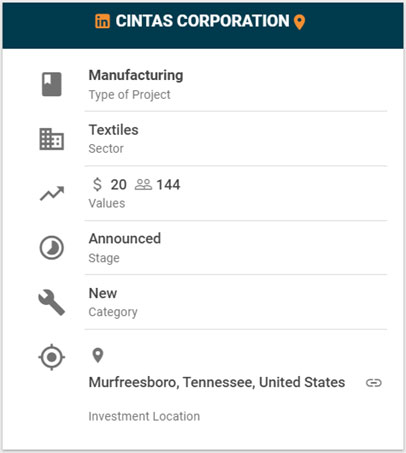This screenshot has width=406, height=453.
Task: Click the crosshair target icon for location
Action: pyautogui.click(x=52, y=357)
